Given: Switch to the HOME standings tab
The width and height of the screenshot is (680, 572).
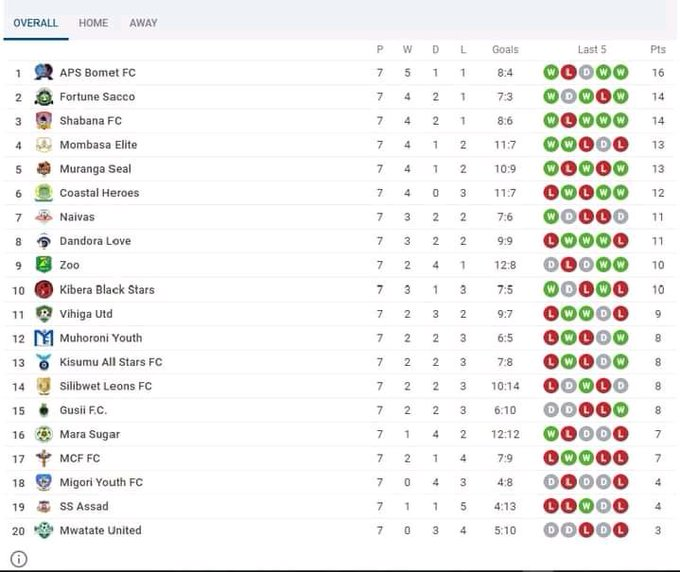Looking at the screenshot, I should pos(93,23).
